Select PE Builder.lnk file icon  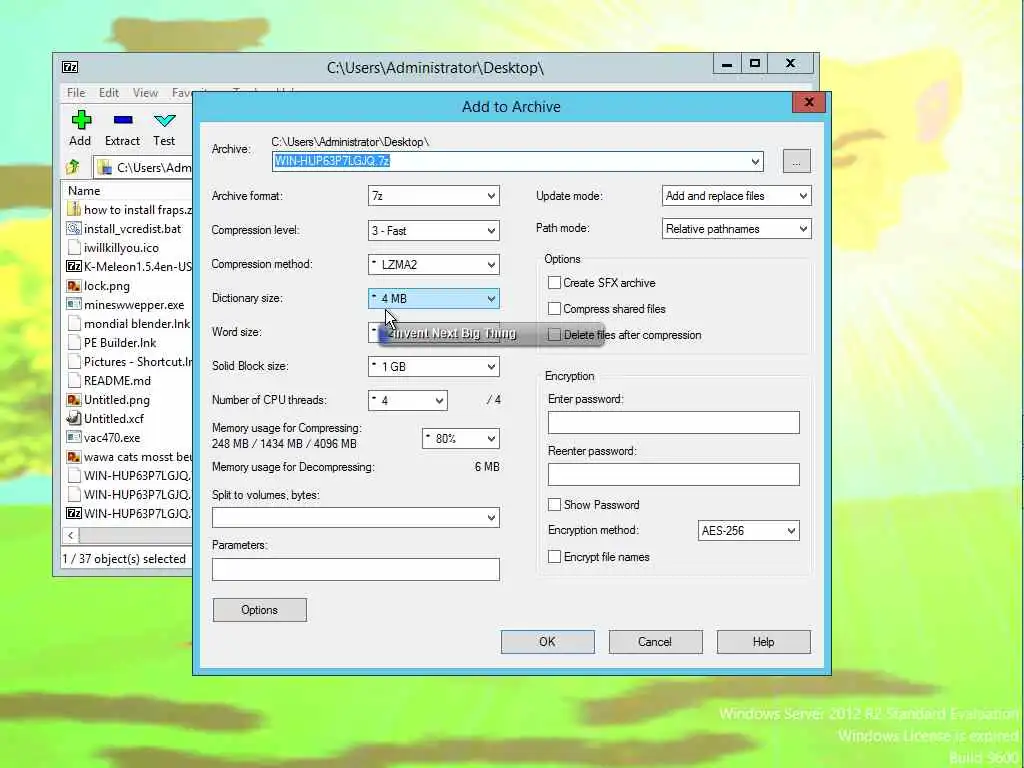click(74, 342)
